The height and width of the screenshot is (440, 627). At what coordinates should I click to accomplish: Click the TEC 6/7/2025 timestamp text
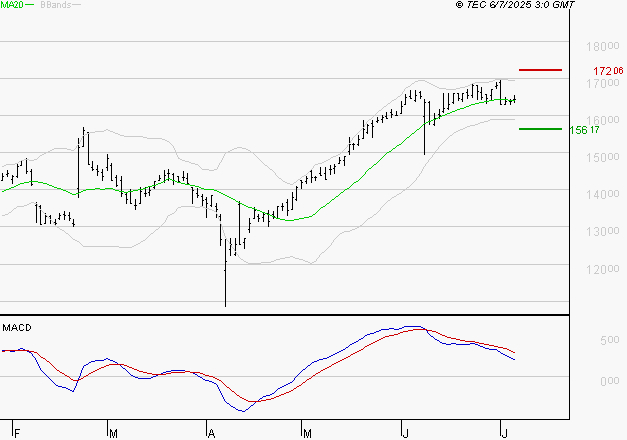(515, 5)
